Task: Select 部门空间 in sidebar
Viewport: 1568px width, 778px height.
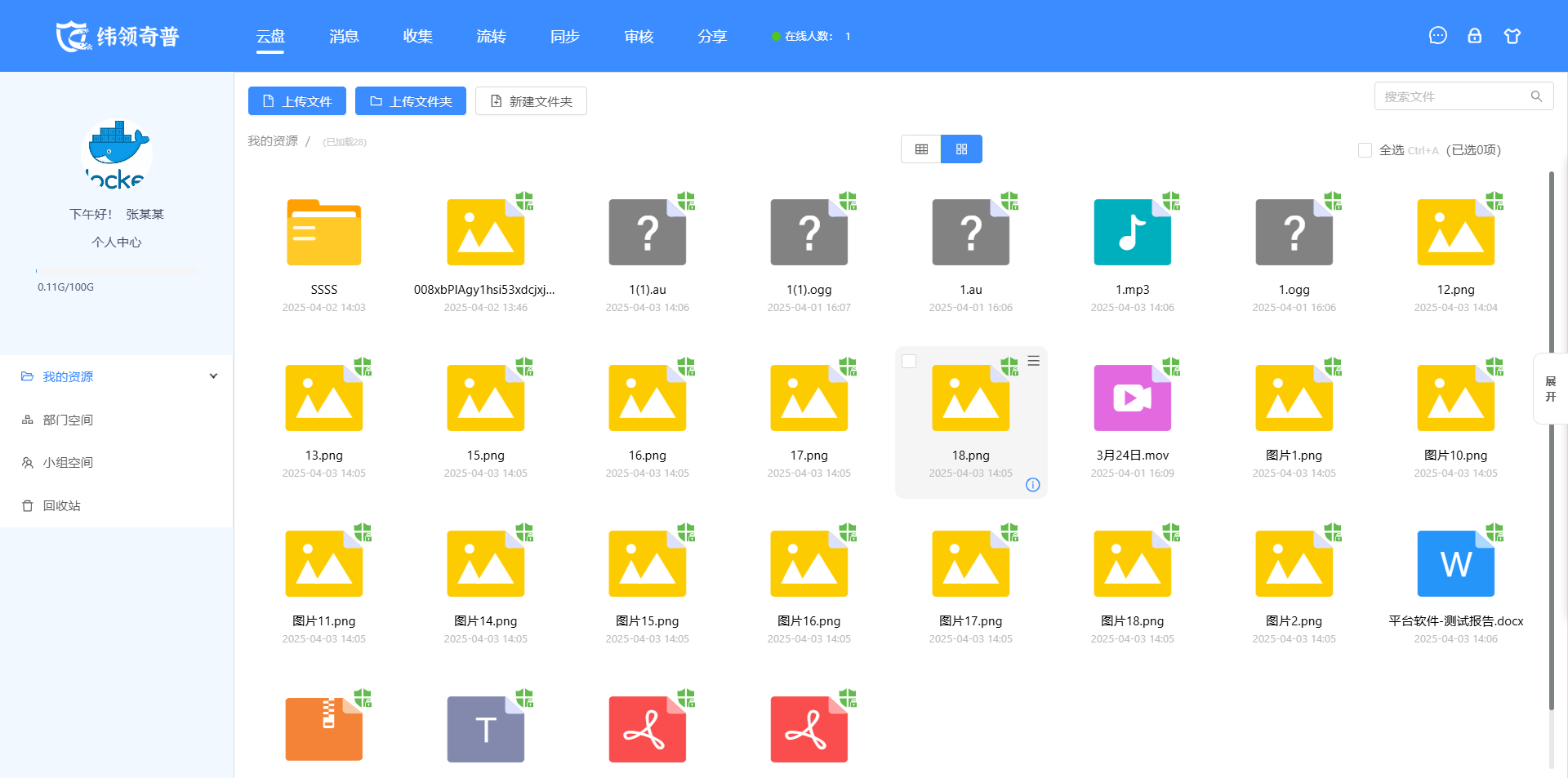Action: pyautogui.click(x=68, y=420)
